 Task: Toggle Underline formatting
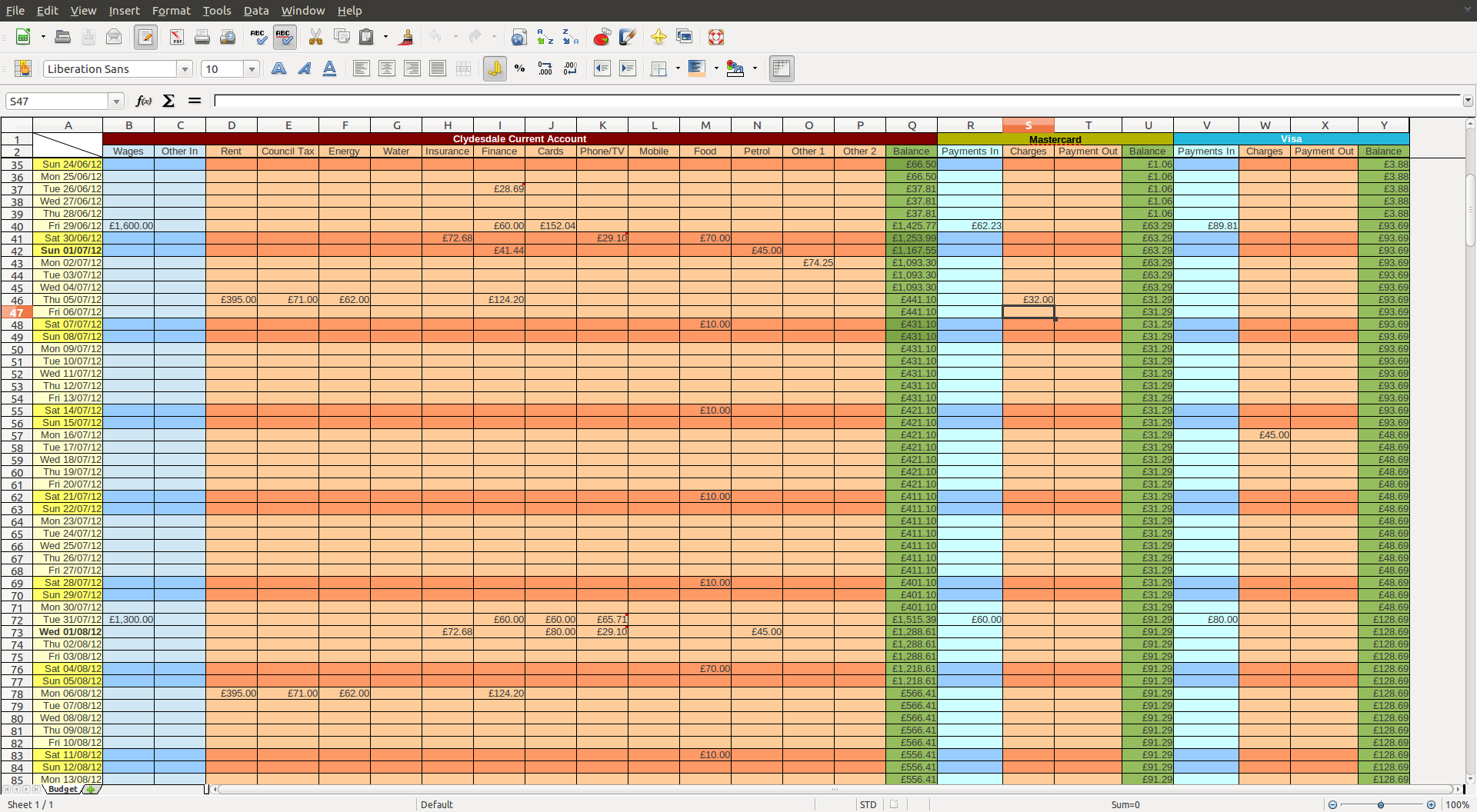(x=330, y=68)
